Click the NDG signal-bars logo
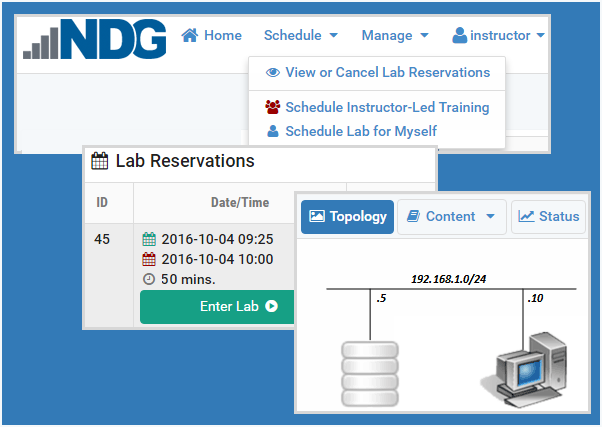This screenshot has height=427, width=602. coord(94,39)
